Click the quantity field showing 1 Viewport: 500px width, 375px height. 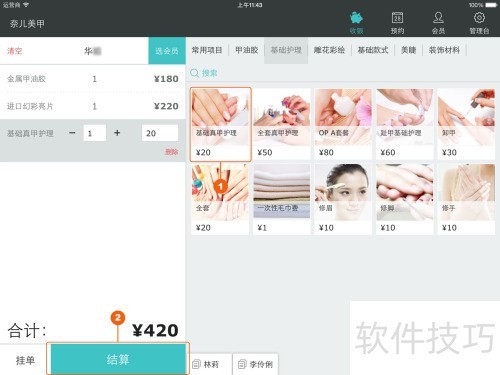[x=95, y=133]
